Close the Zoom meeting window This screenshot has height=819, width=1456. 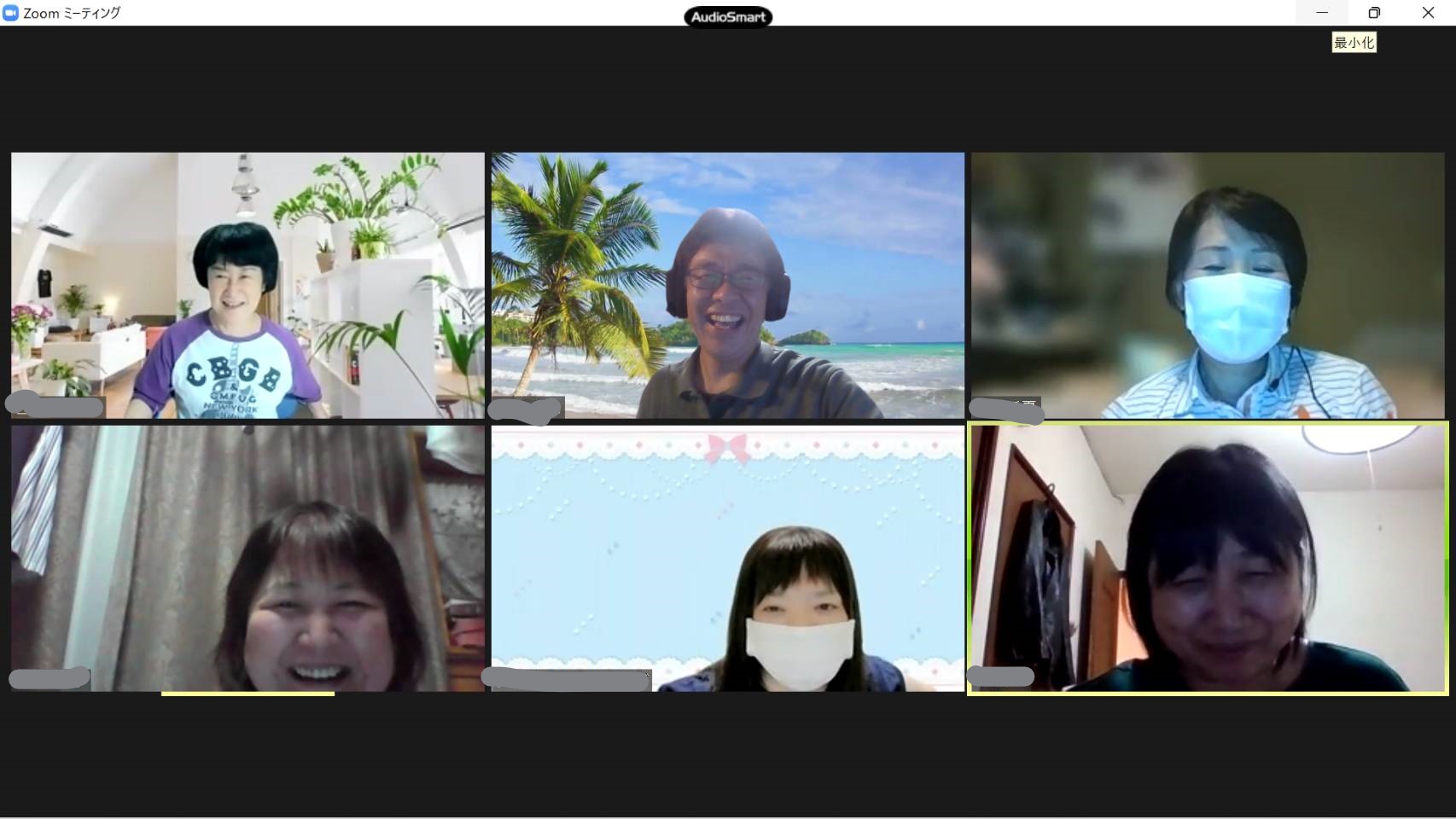tap(1428, 13)
